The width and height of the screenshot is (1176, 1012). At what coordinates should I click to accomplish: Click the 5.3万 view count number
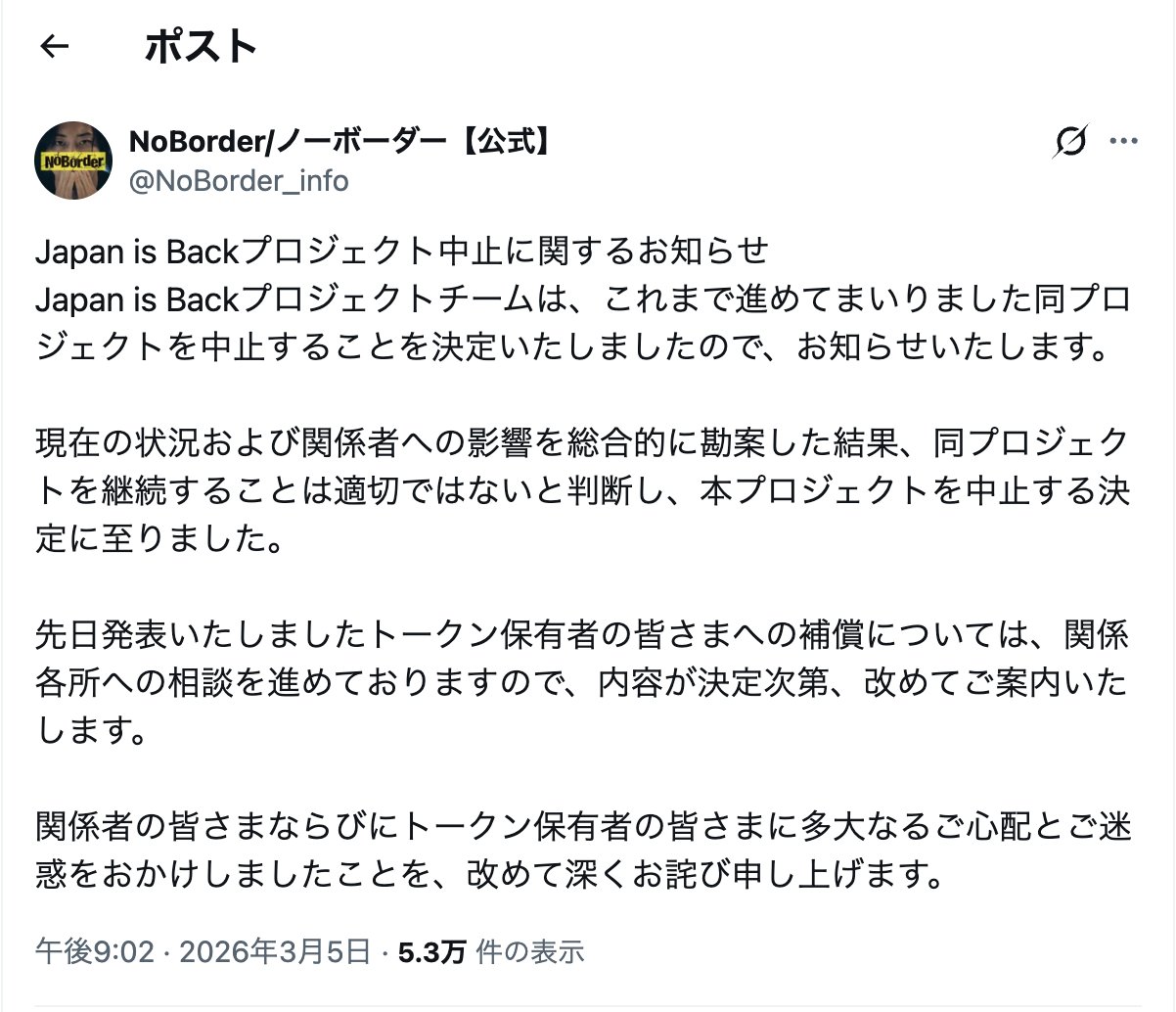pos(431,950)
